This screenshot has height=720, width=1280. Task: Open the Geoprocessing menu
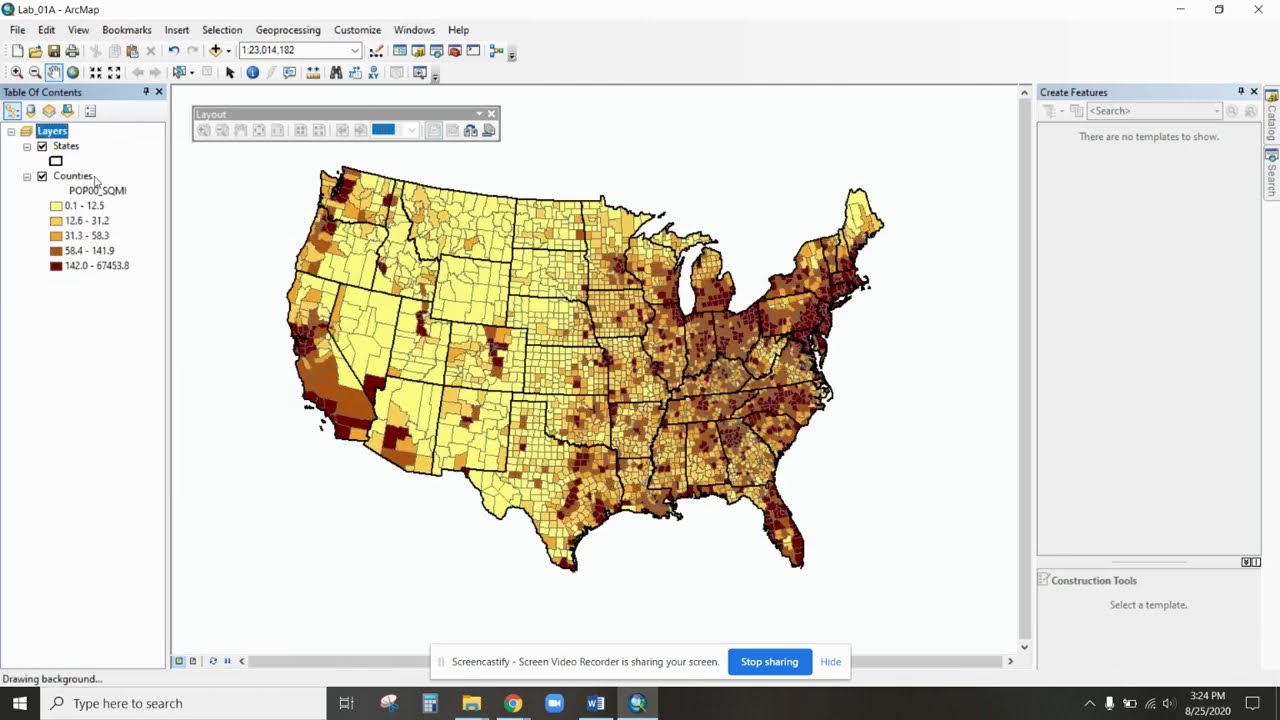pyautogui.click(x=288, y=30)
